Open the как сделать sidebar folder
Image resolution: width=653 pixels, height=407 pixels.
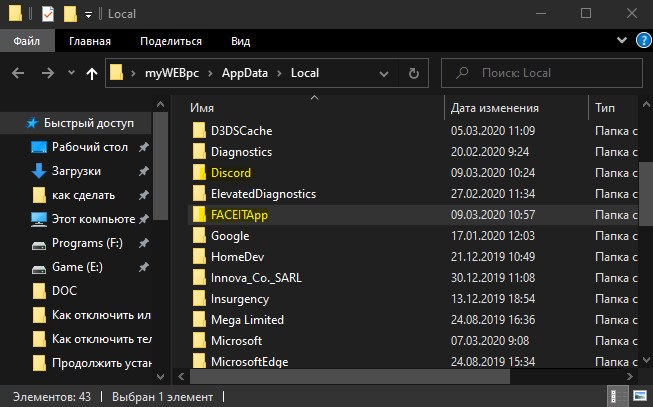(83, 195)
